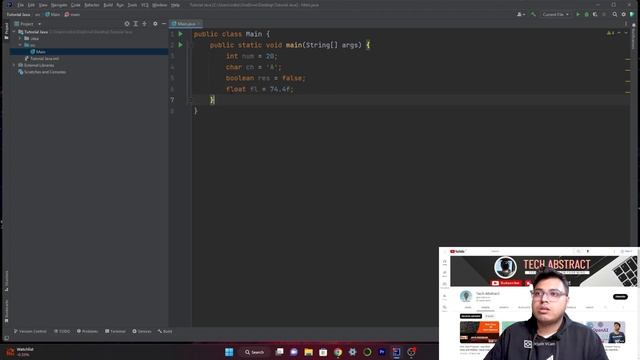Image resolution: width=640 pixels, height=360 pixels.
Task: Open the Build menu
Action: click(x=108, y=5)
